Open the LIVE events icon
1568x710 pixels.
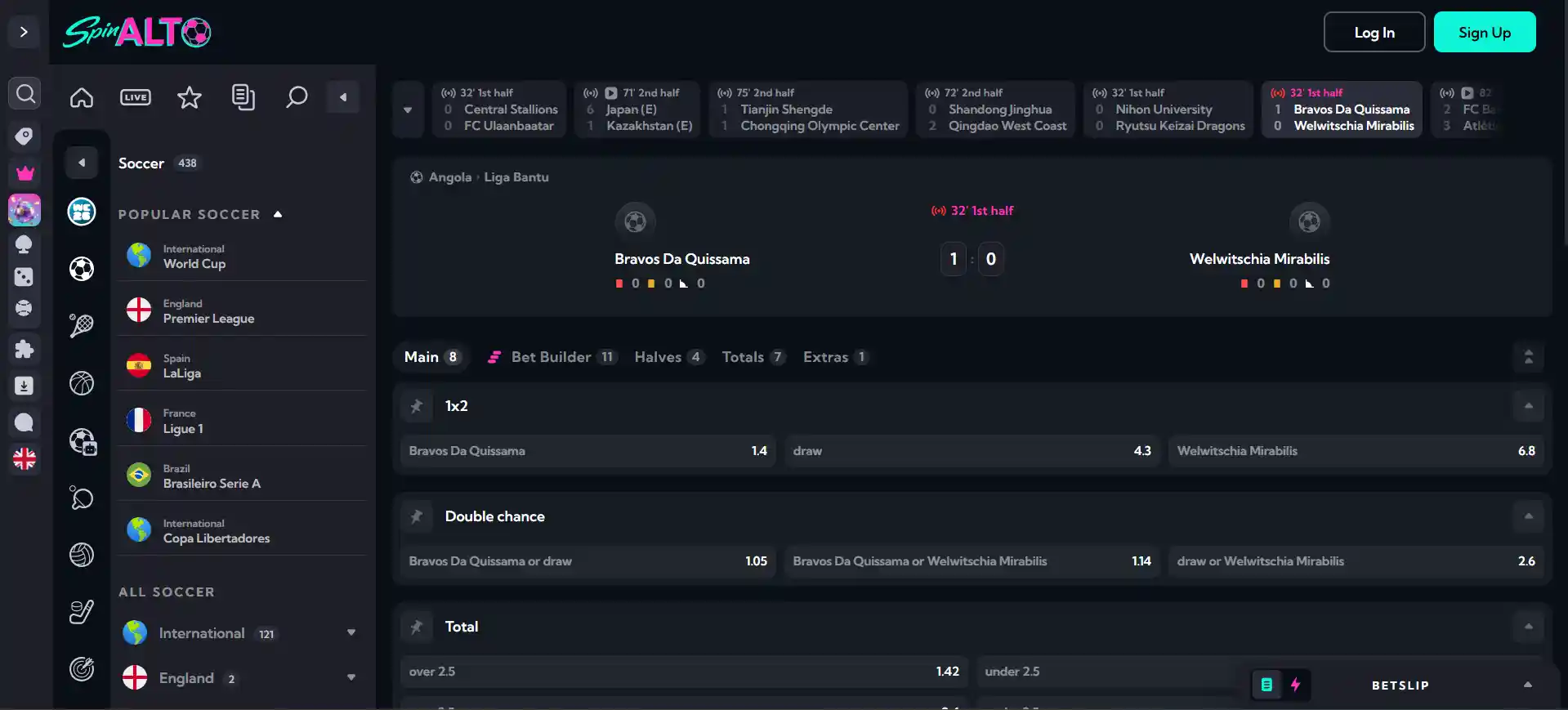click(136, 97)
